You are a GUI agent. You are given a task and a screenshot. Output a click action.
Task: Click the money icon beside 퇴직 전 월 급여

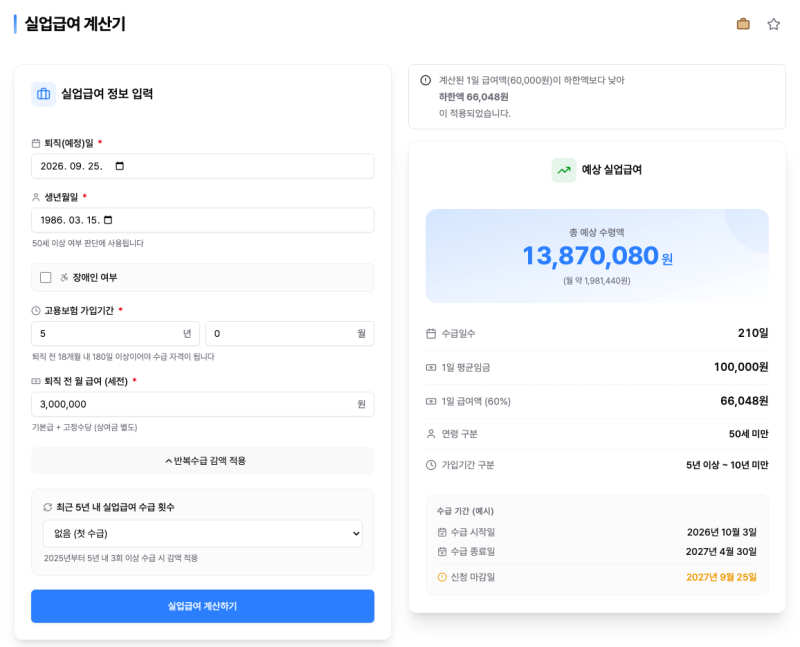pos(36,381)
